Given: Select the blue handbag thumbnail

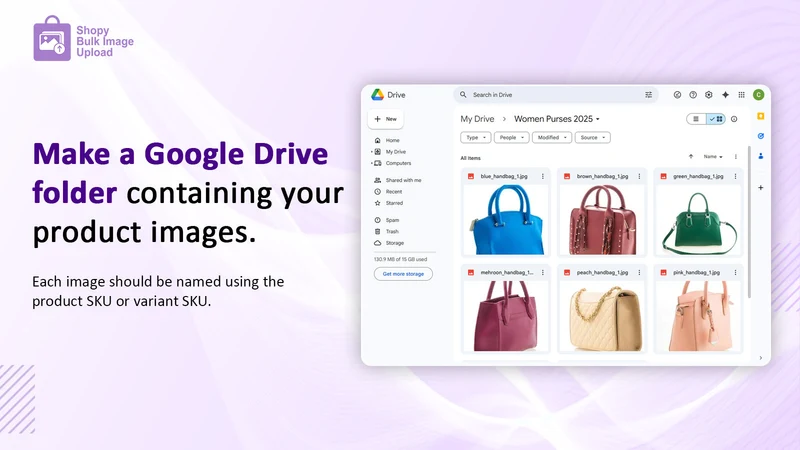Looking at the screenshot, I should [x=506, y=219].
